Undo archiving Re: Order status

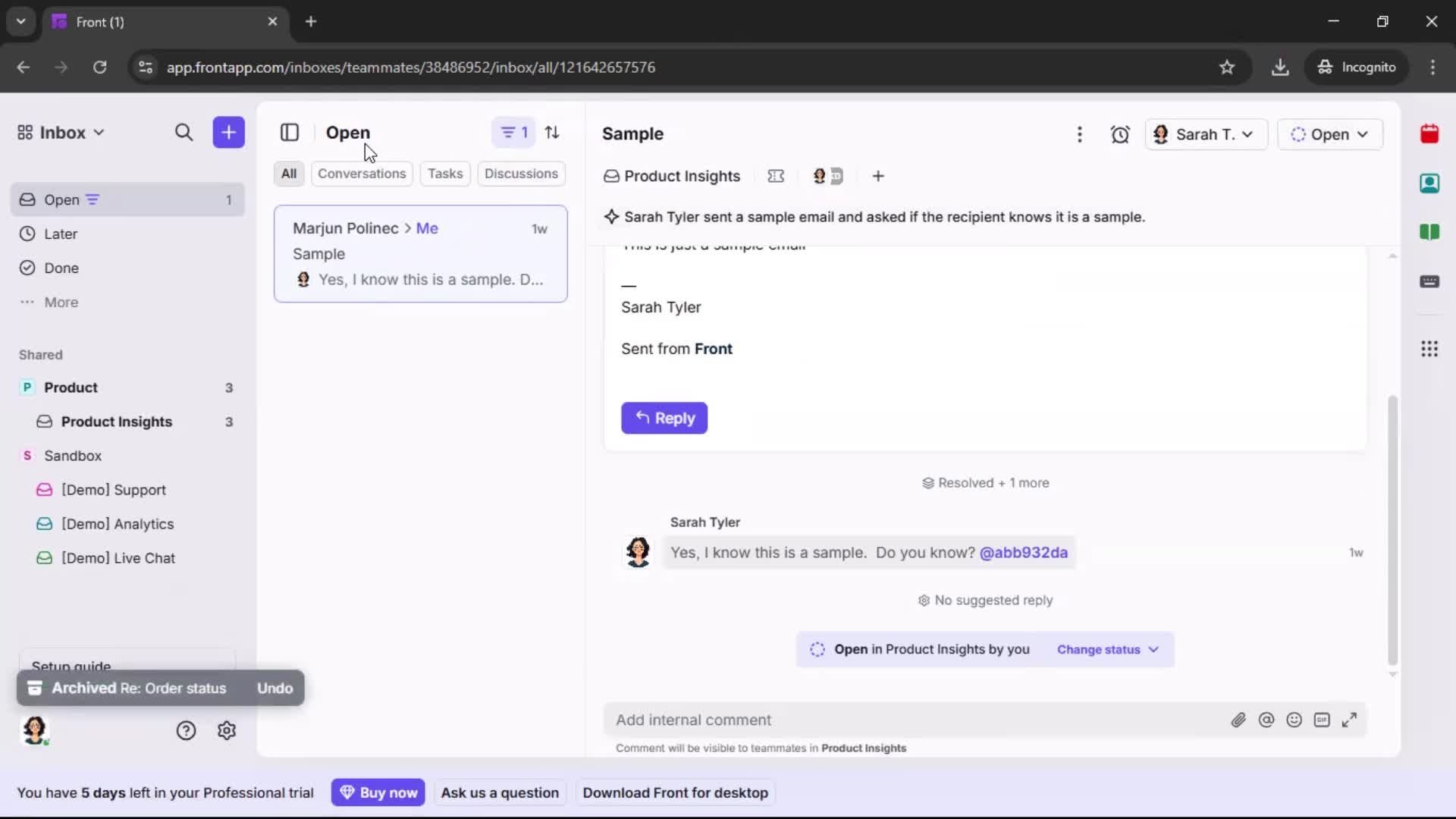(x=275, y=688)
